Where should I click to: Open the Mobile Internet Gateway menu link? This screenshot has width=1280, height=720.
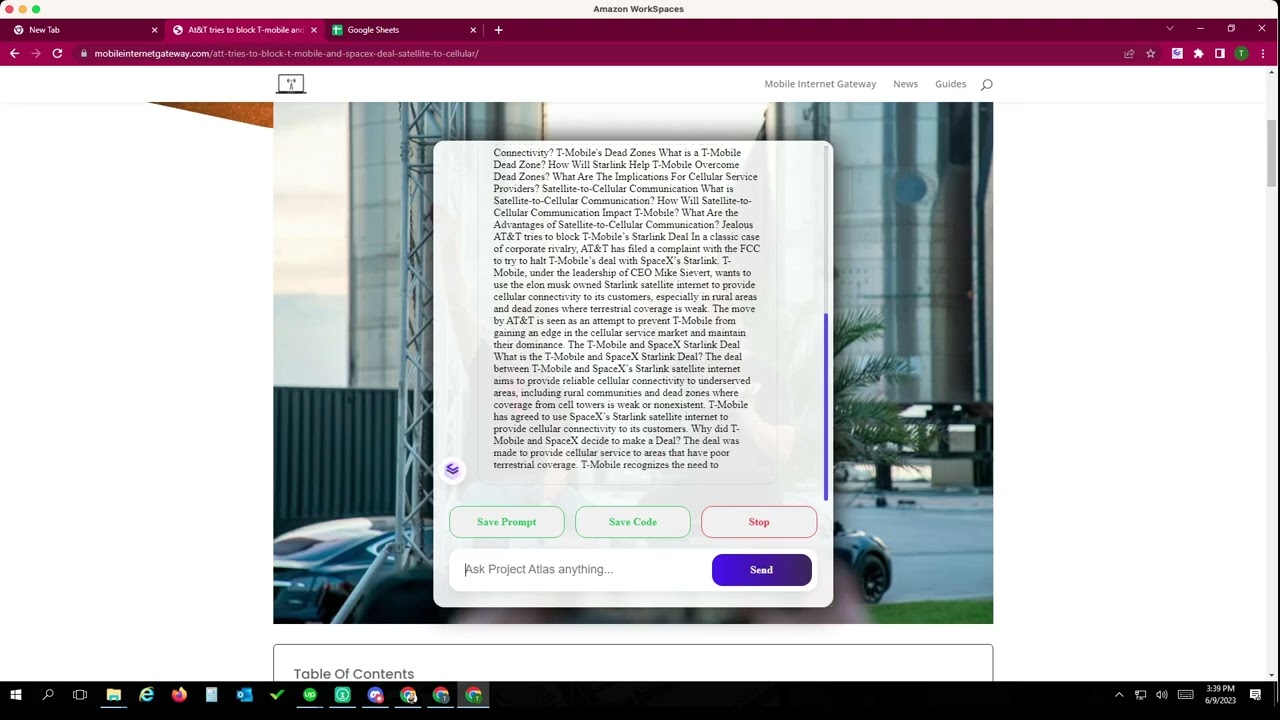pos(820,84)
